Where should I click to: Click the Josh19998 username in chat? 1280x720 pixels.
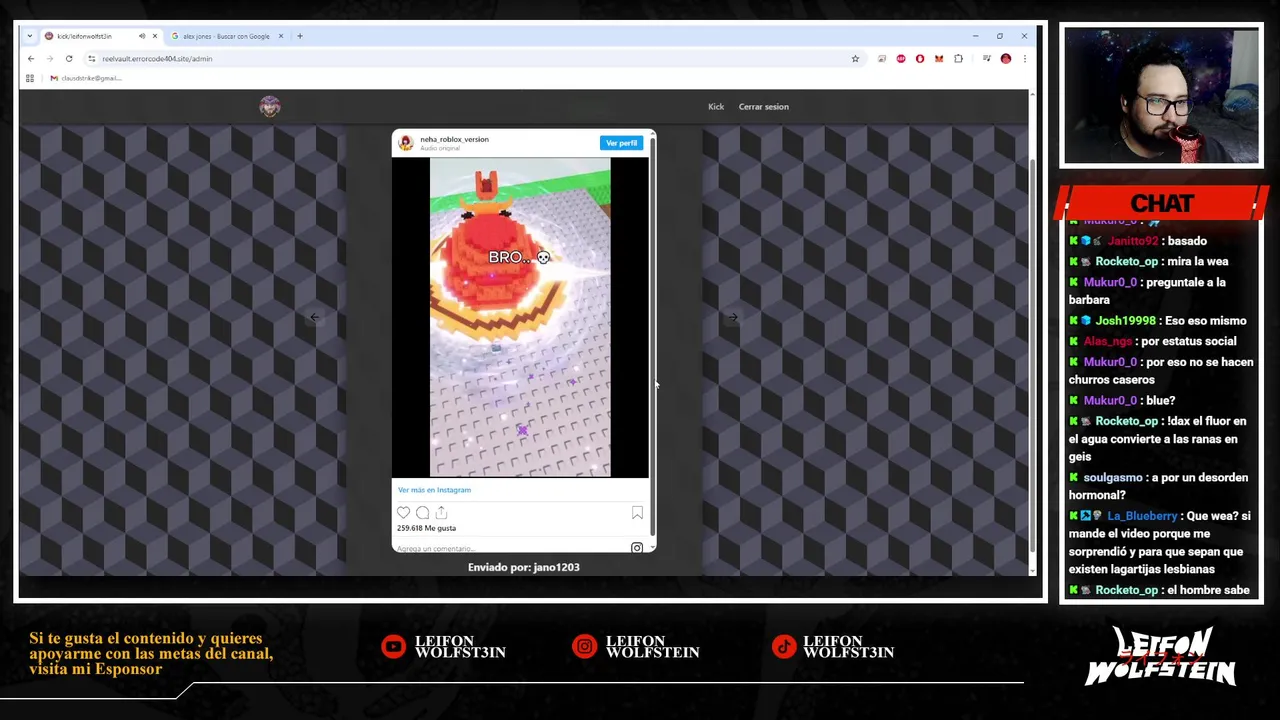pos(1125,321)
